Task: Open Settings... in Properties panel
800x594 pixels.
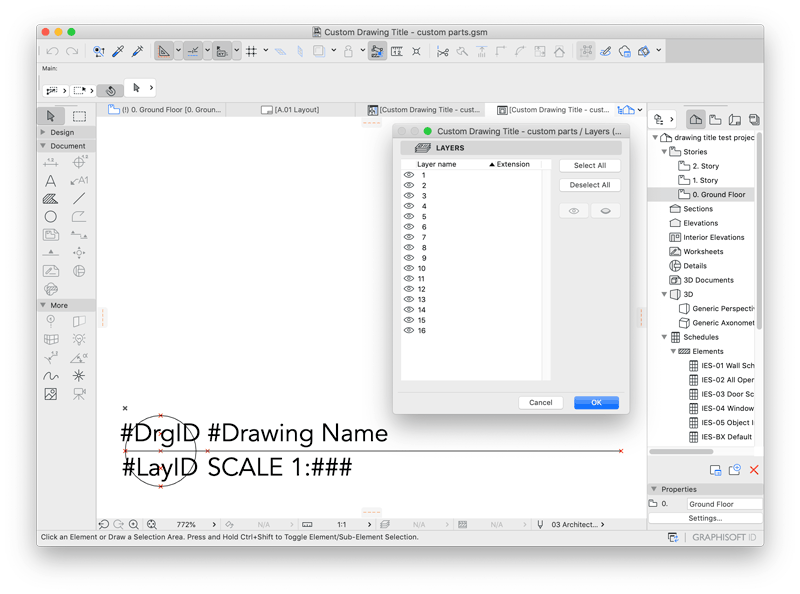Action: [706, 518]
